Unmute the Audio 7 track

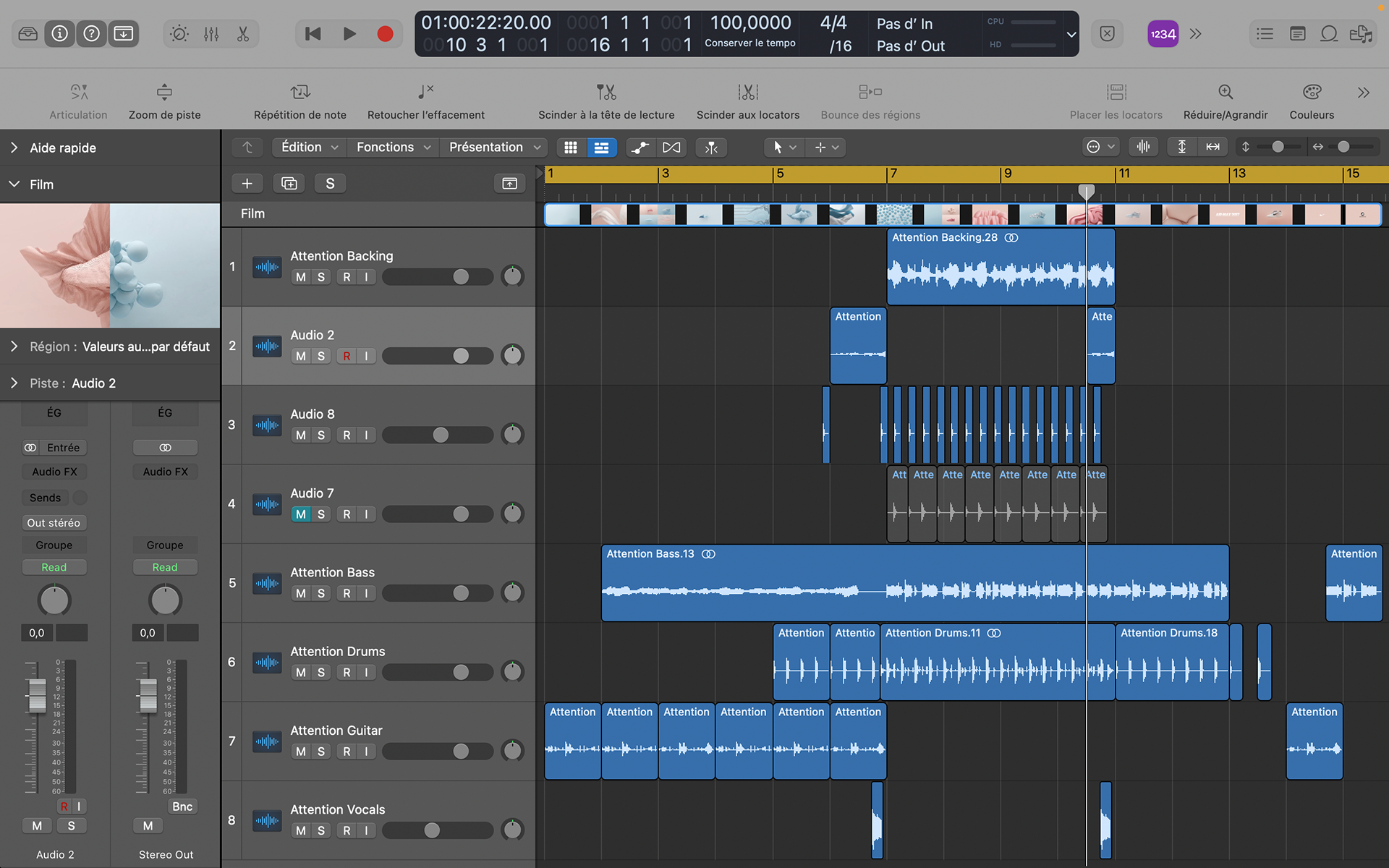tap(301, 514)
